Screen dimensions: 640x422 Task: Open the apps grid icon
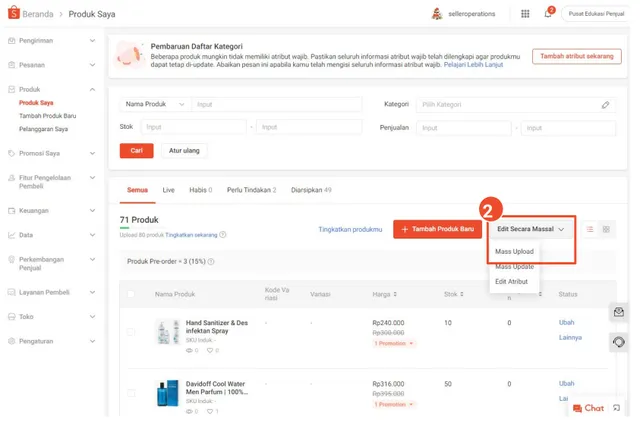(x=525, y=14)
